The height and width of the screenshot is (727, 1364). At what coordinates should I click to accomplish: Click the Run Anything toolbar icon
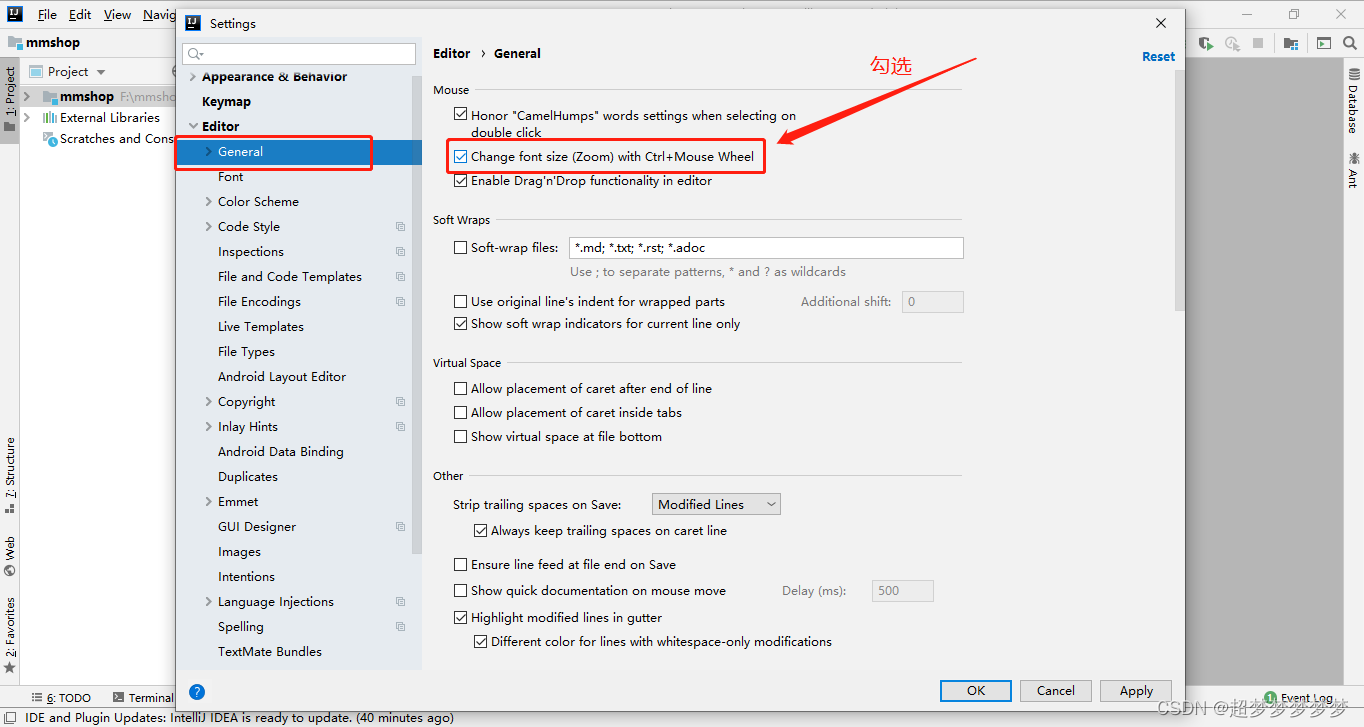click(x=1323, y=43)
